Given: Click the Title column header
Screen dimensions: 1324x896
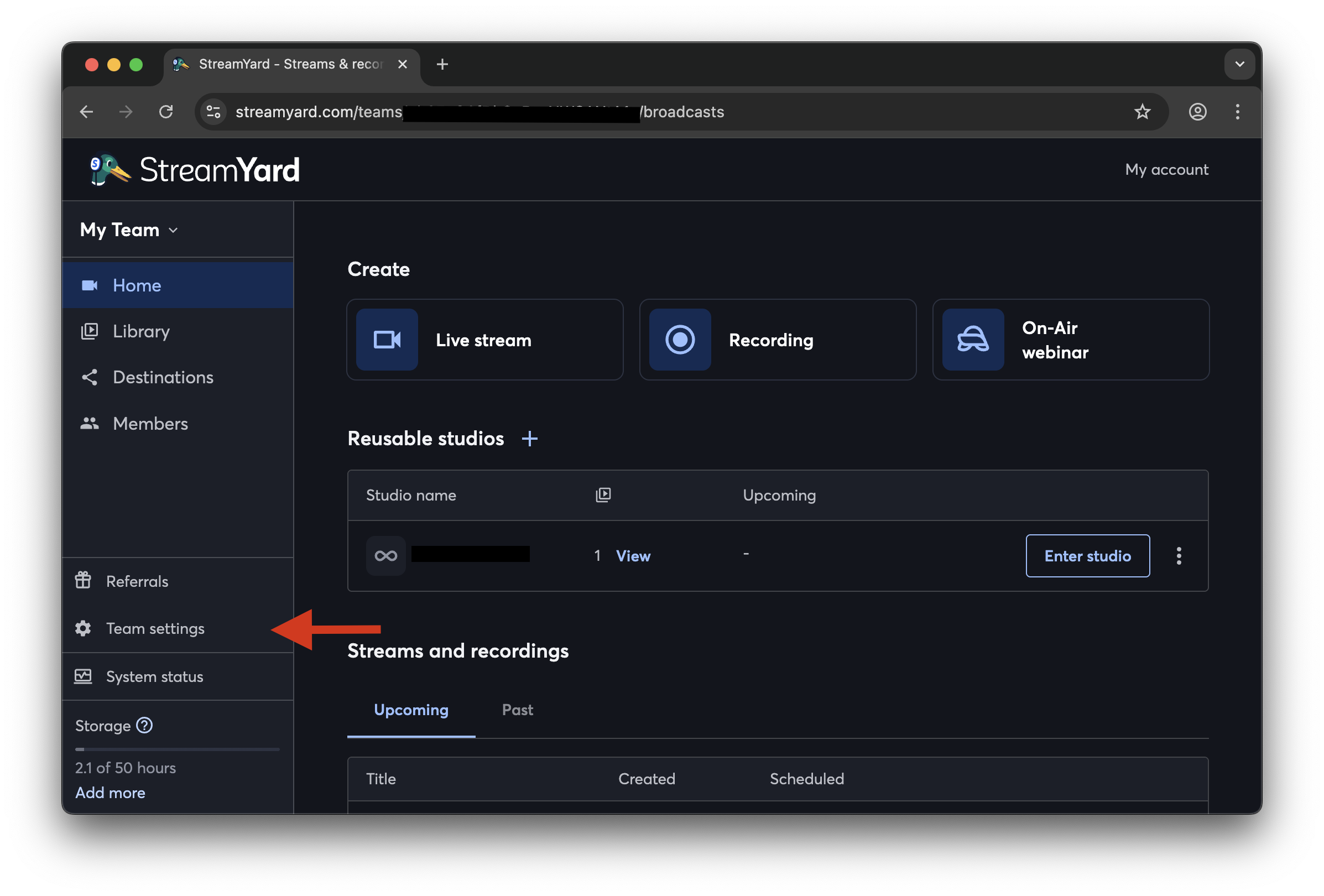Looking at the screenshot, I should click(380, 779).
